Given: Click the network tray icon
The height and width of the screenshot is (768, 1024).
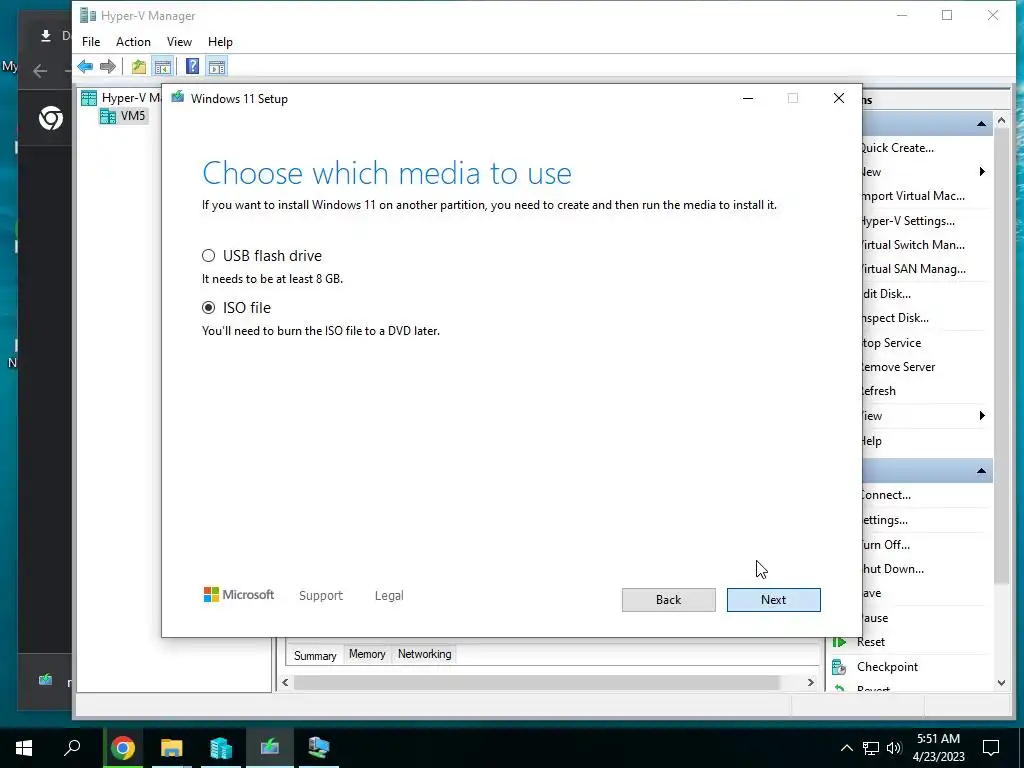Looking at the screenshot, I should pyautogui.click(x=871, y=748).
